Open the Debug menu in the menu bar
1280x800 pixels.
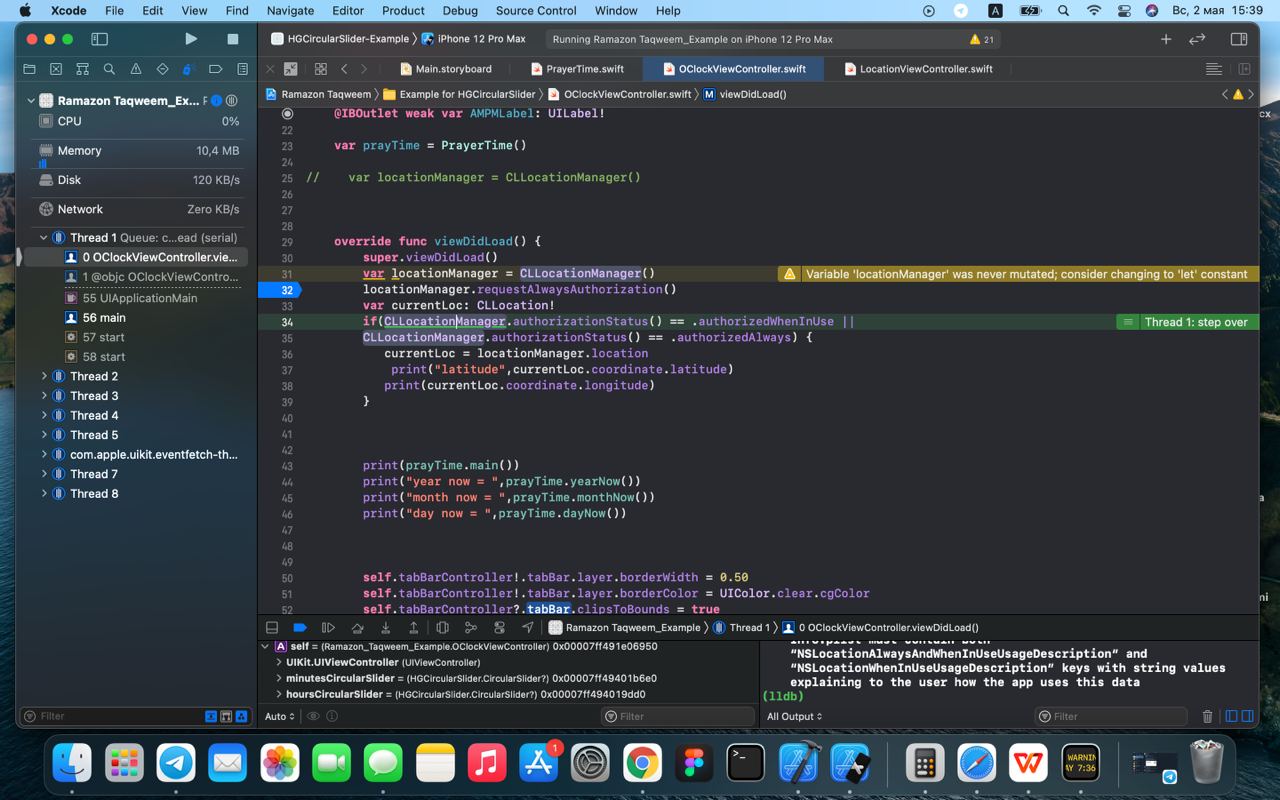click(460, 11)
